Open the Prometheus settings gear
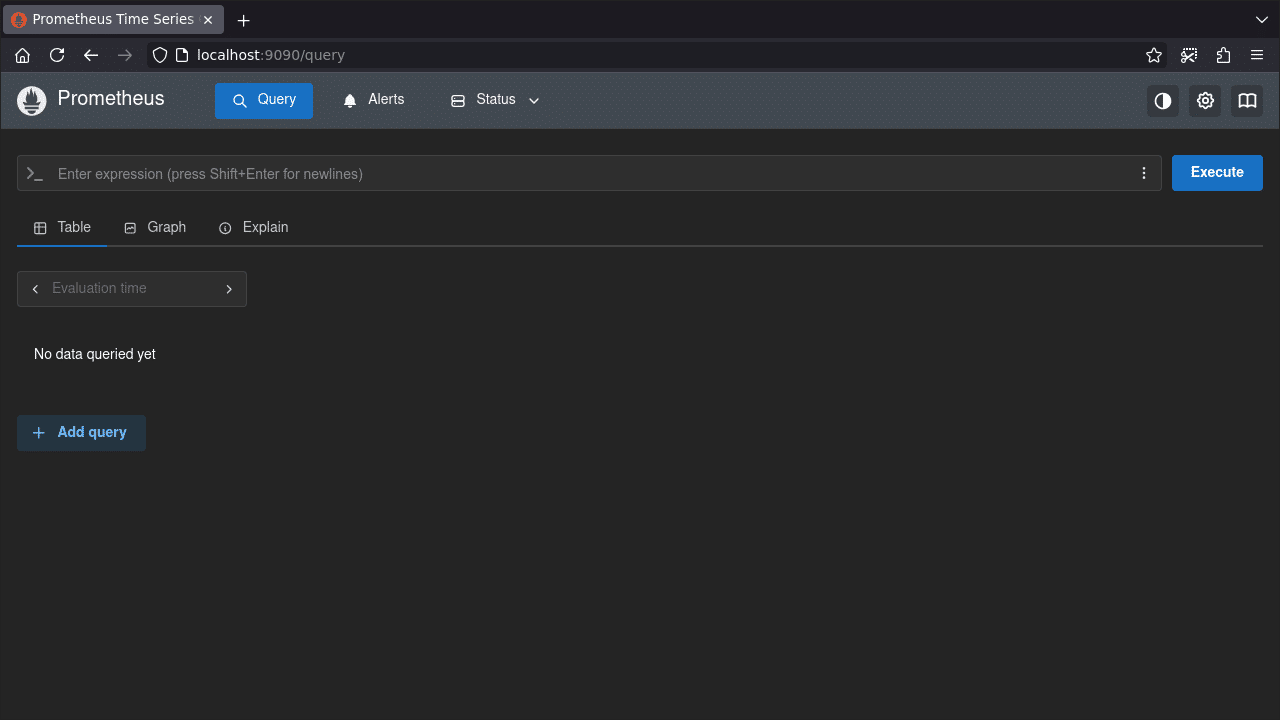Screen dimensions: 1280x720 pyautogui.click(x=1204, y=100)
